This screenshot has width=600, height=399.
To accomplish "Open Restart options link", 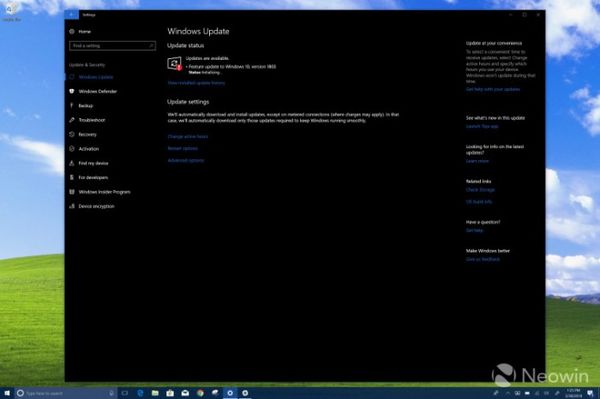I will pos(183,148).
